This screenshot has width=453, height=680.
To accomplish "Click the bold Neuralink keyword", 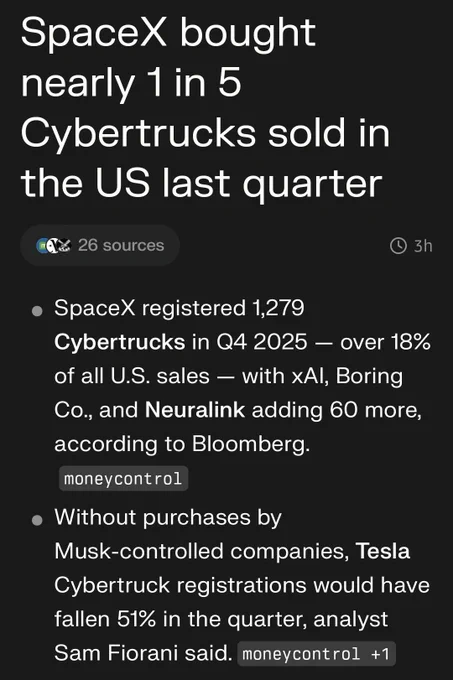I will coord(195,410).
